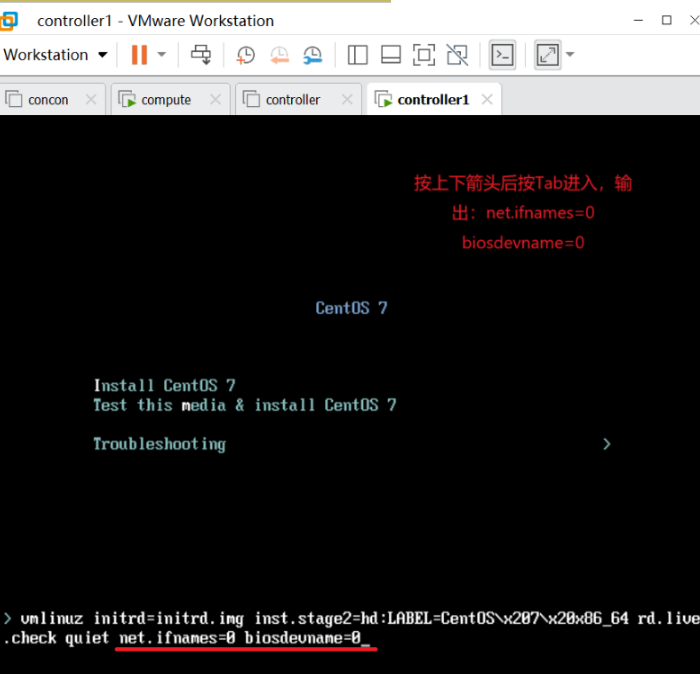Toggle the library sidebar view
700x674 pixels.
tap(358, 55)
